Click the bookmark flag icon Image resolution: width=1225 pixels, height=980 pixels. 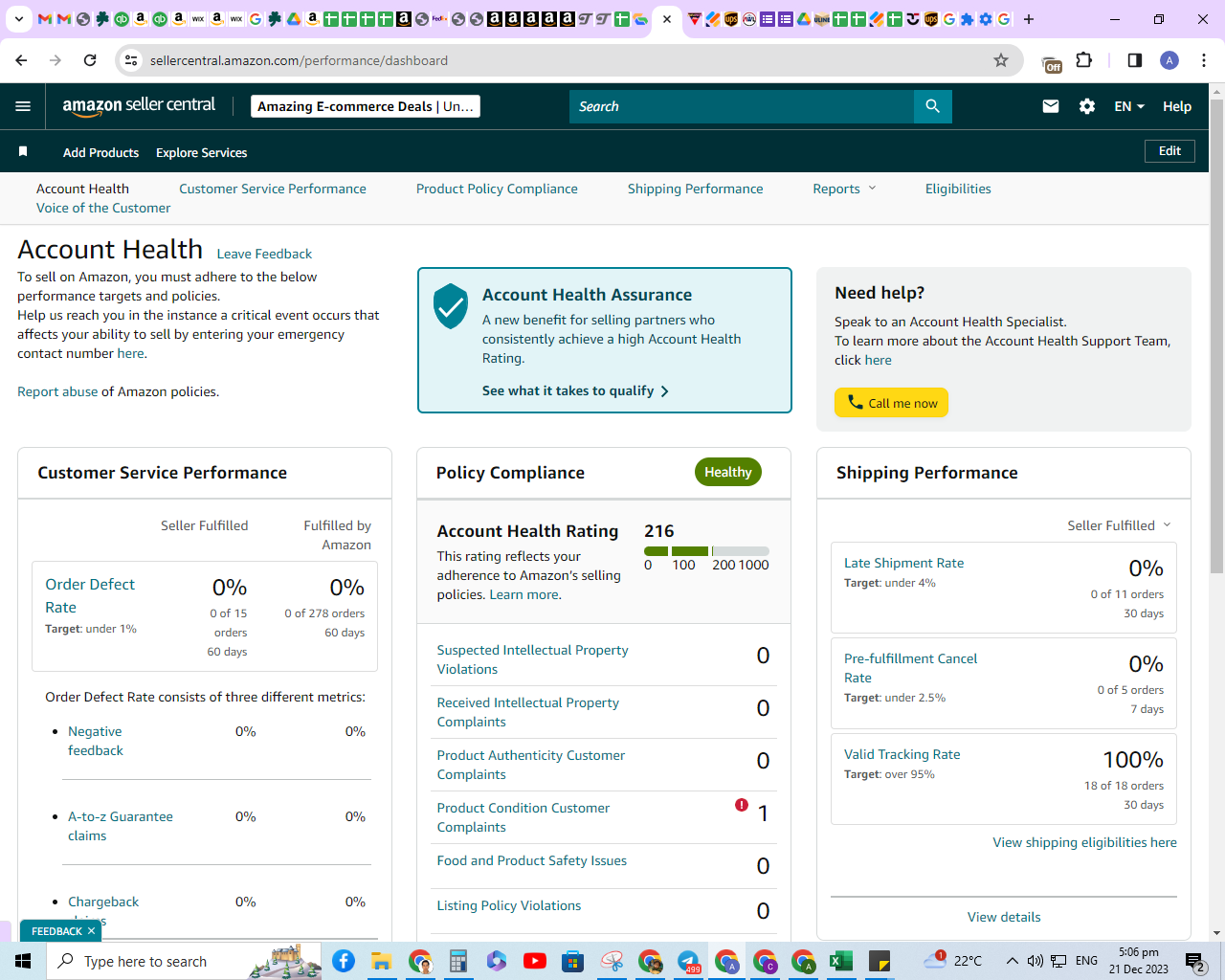pos(23,151)
